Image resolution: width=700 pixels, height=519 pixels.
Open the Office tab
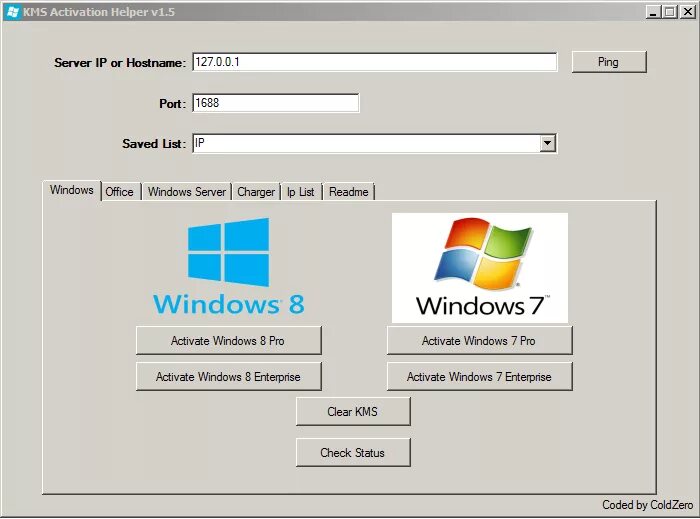tap(119, 192)
